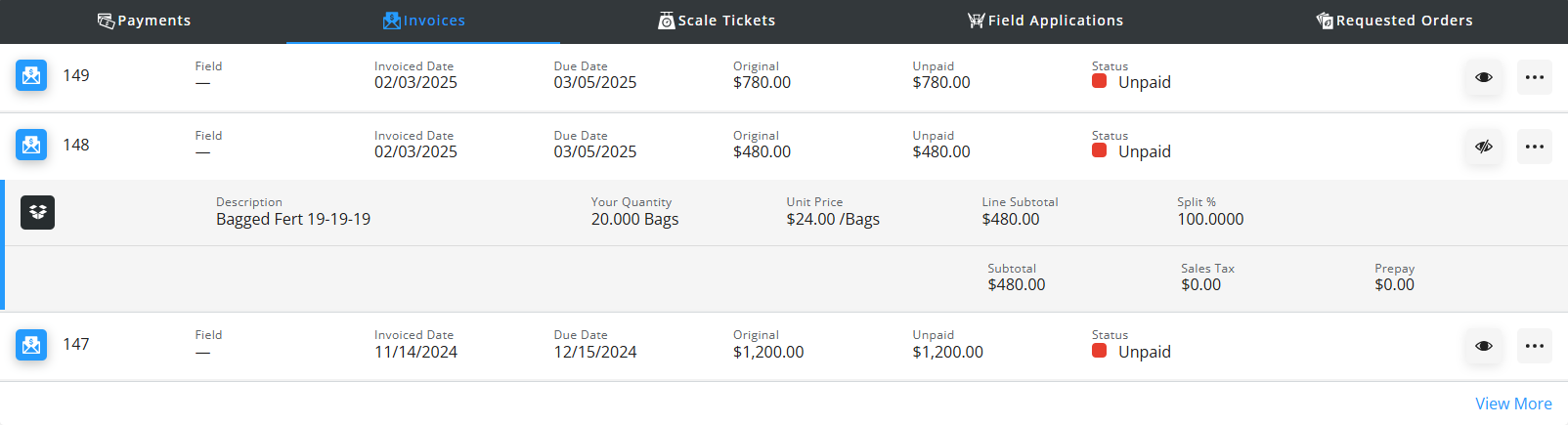1568x425 pixels.
Task: Click the Payments tab icon
Action: (x=106, y=21)
